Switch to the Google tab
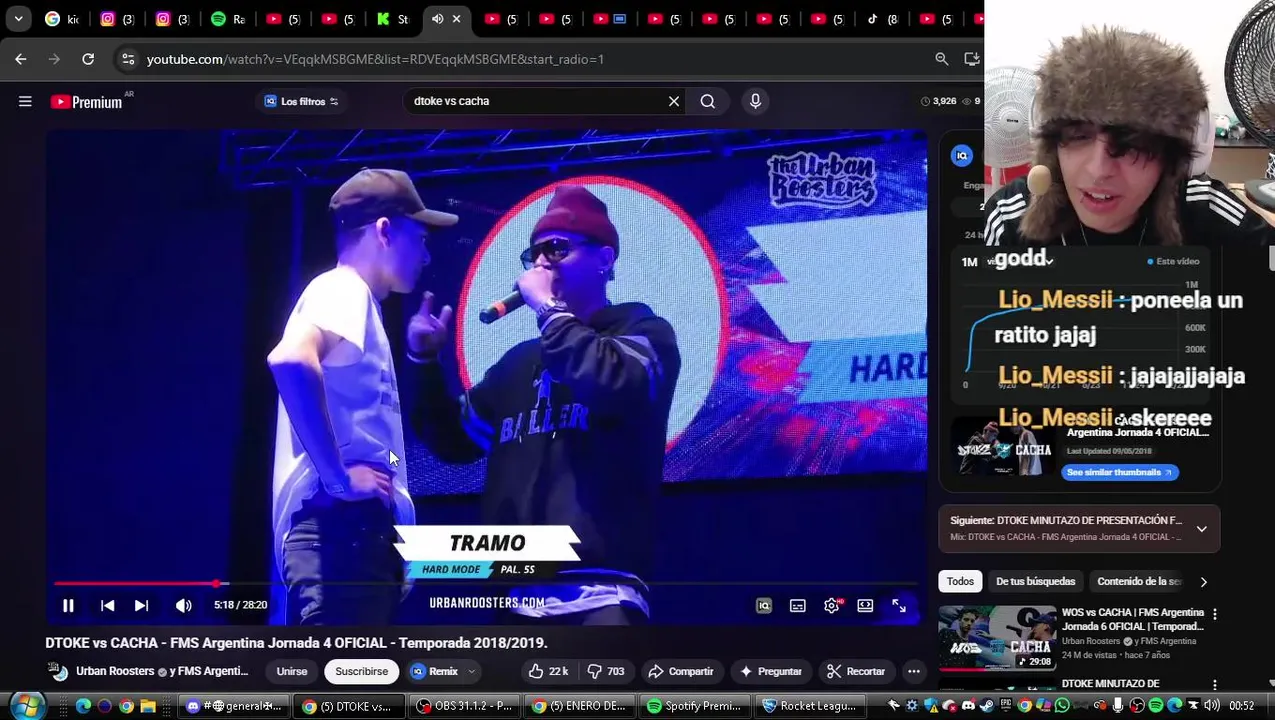The image size is (1275, 720). 61,19
